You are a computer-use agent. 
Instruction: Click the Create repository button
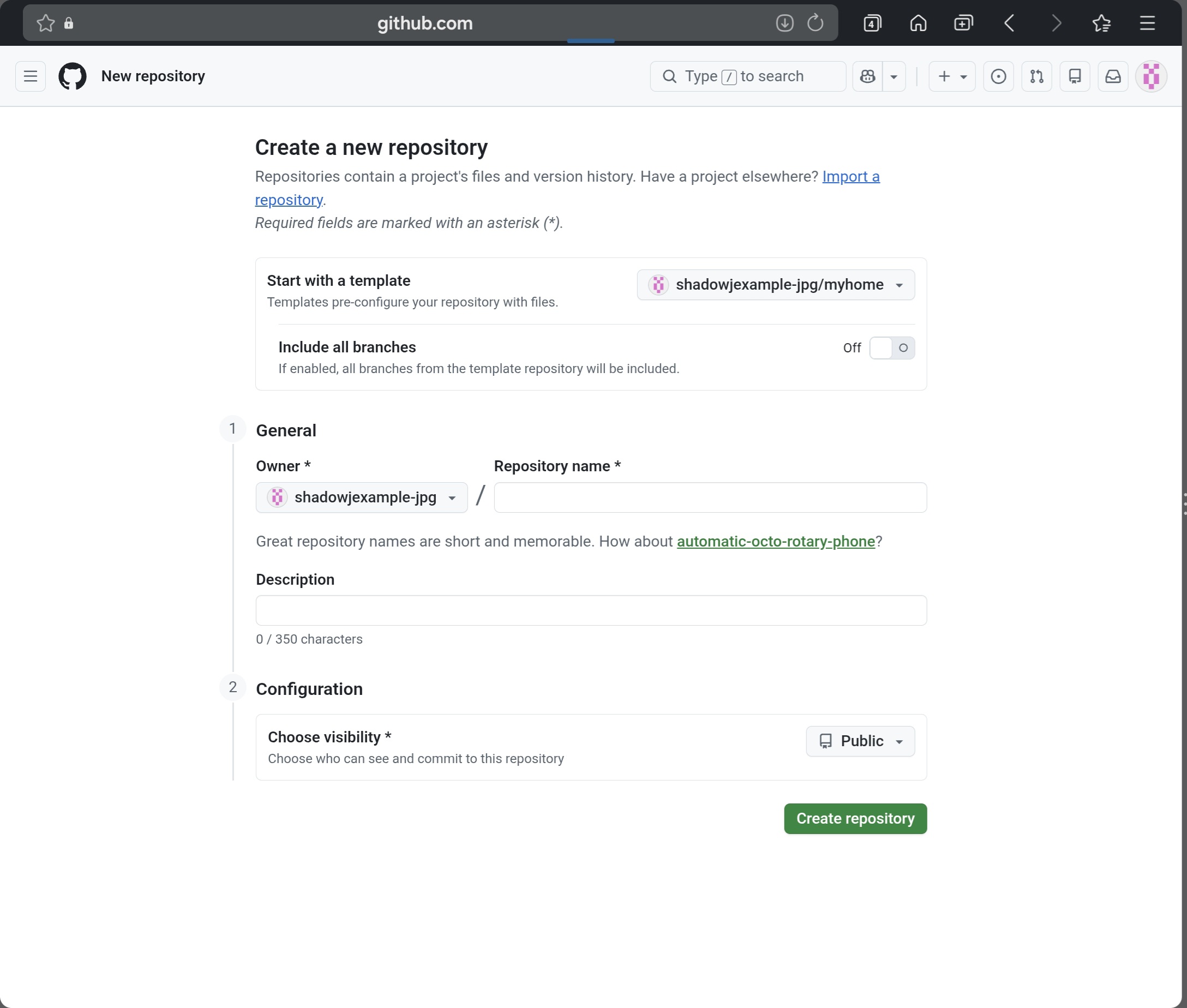pyautogui.click(x=855, y=818)
